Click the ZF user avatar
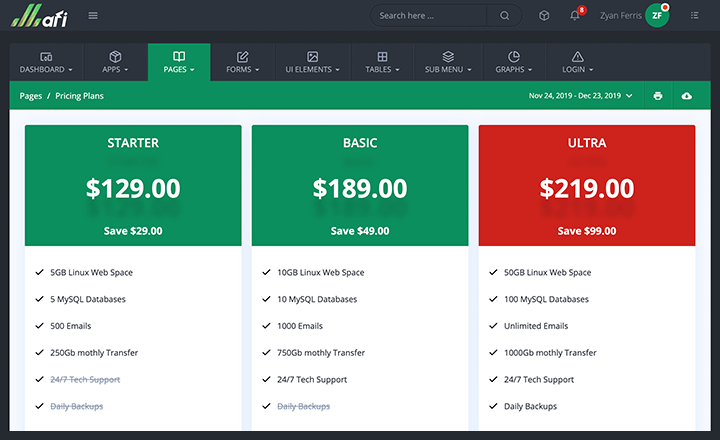The width and height of the screenshot is (720, 440). tap(657, 15)
